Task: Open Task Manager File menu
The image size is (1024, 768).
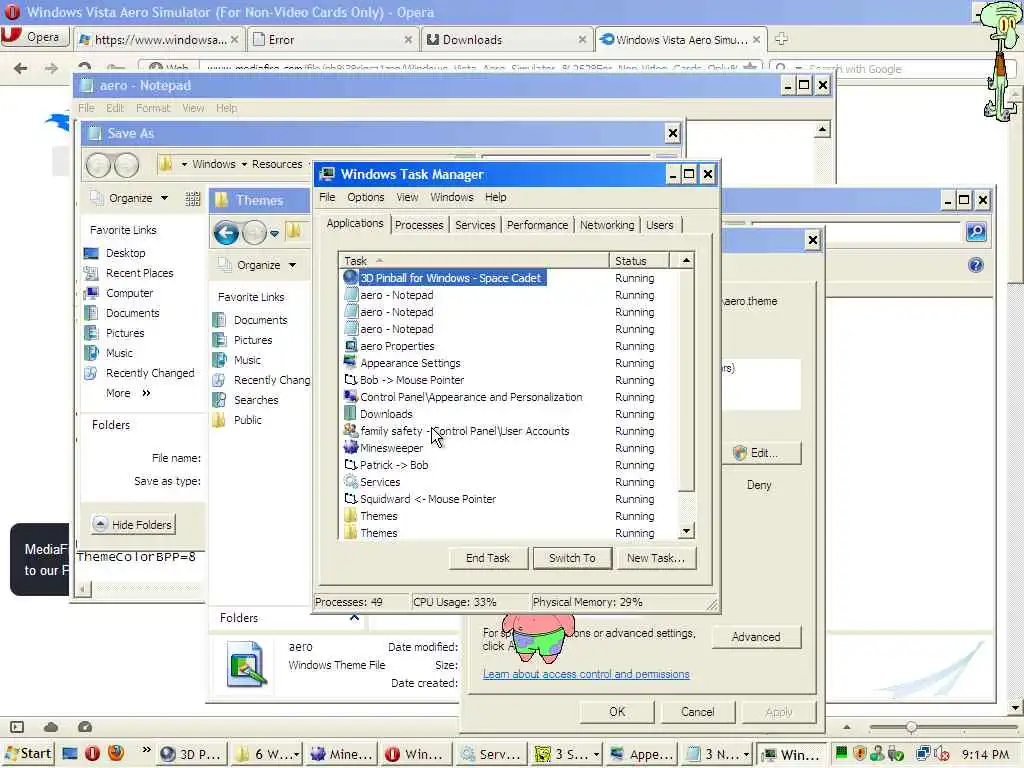Action: click(x=327, y=197)
